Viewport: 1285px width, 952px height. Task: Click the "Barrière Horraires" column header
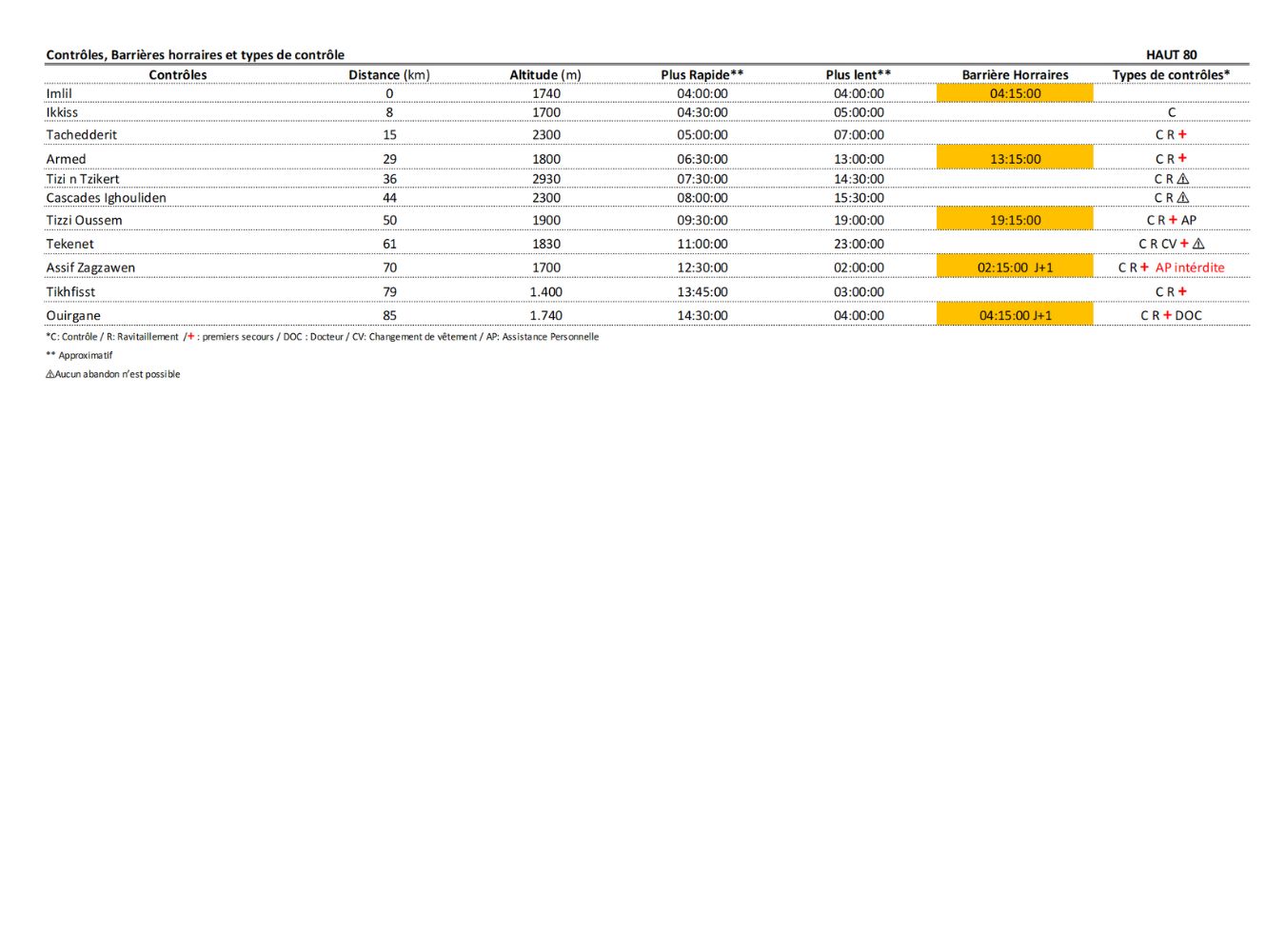pos(1015,75)
